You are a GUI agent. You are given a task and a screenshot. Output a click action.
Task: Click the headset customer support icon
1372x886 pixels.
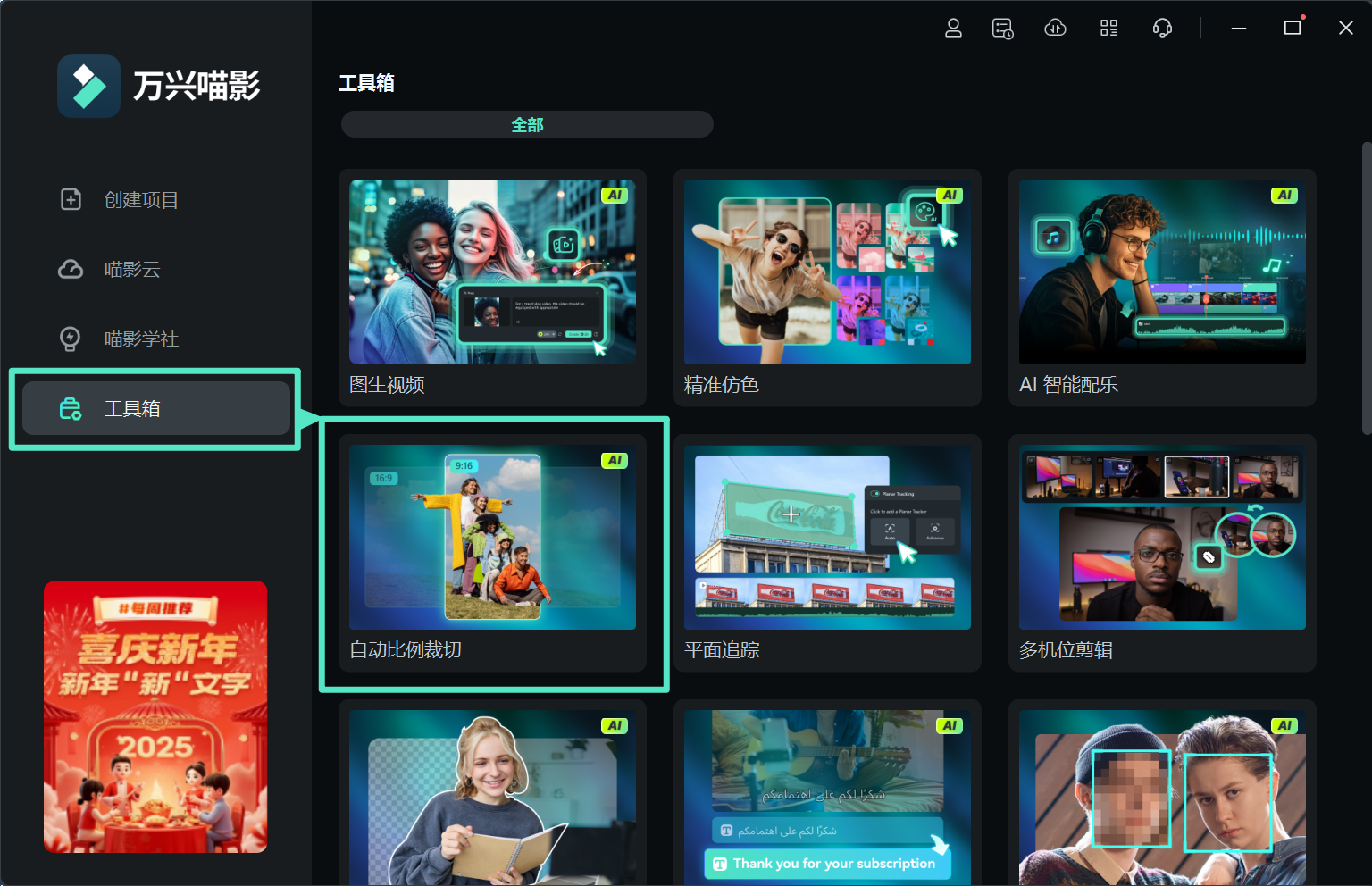click(1162, 28)
